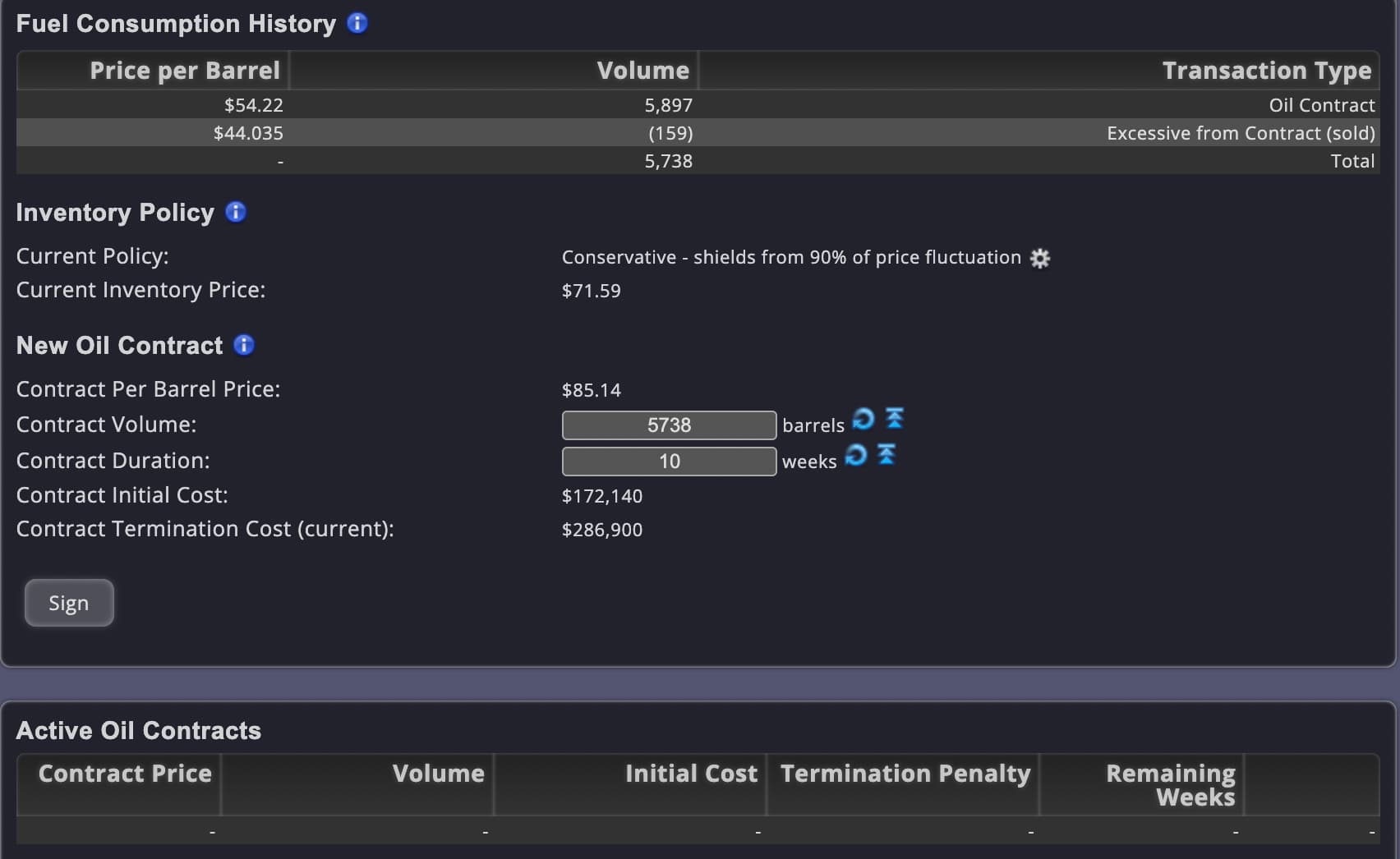Reset contract volume with refresh icon
The width and height of the screenshot is (1400, 859).
pos(863,419)
